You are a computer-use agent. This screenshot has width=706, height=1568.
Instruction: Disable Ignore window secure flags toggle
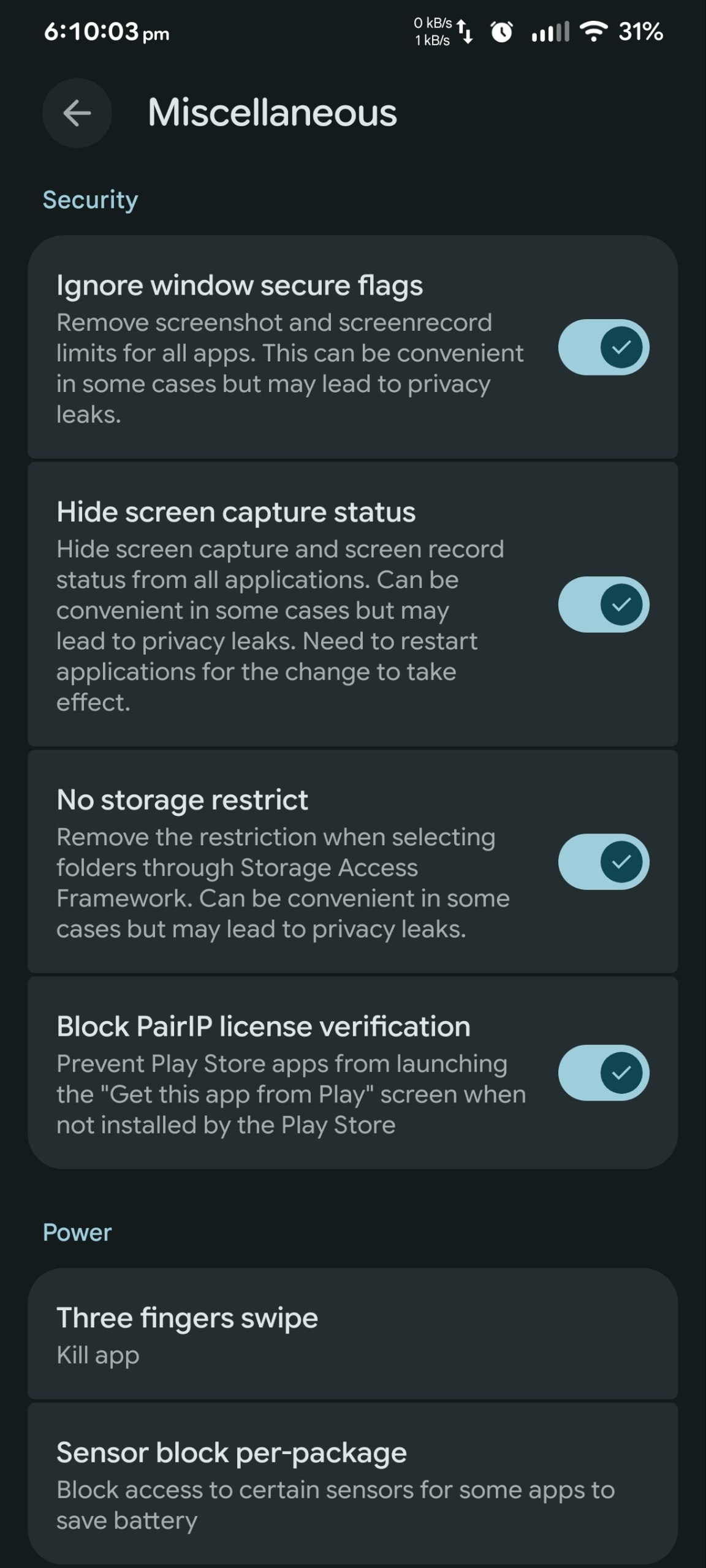click(604, 347)
